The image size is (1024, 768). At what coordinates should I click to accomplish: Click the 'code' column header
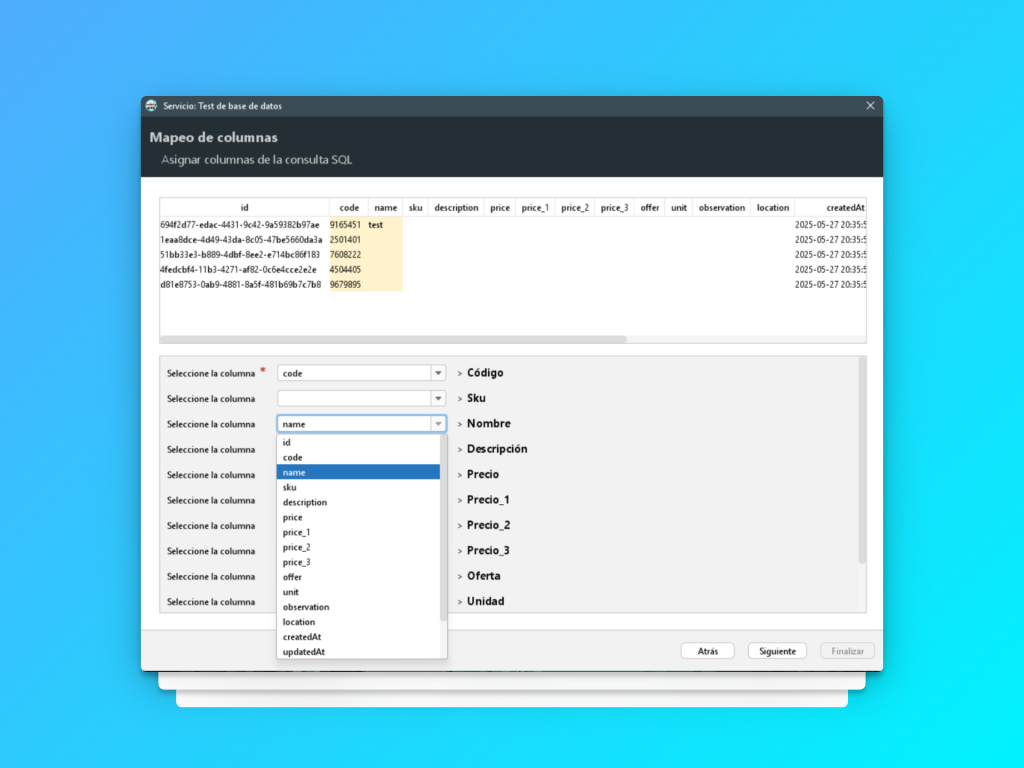tap(349, 208)
